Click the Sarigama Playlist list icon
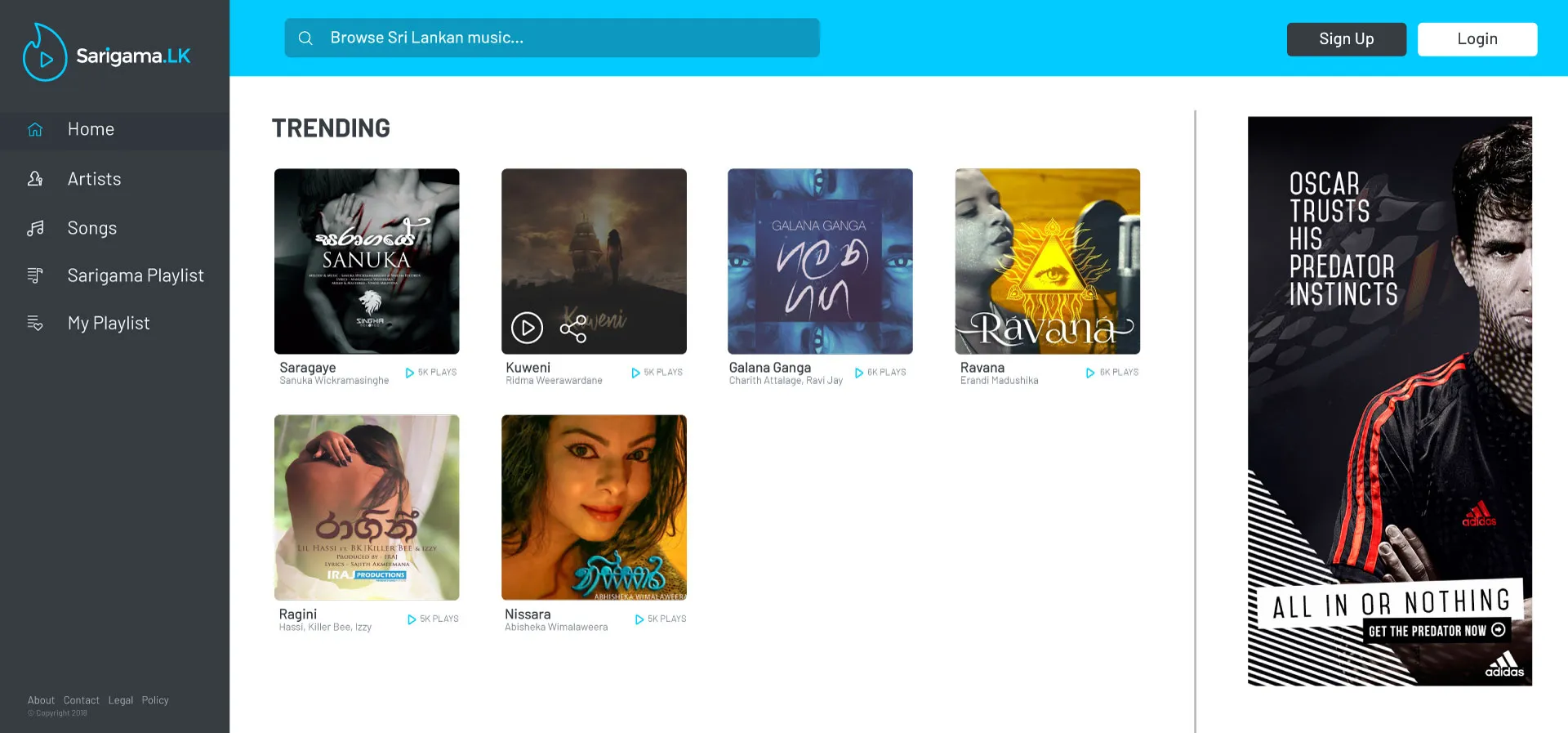 (x=35, y=275)
